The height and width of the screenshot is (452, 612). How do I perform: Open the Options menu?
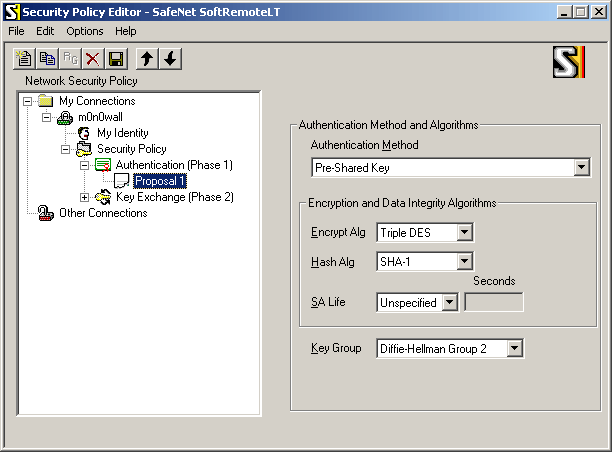[x=85, y=31]
